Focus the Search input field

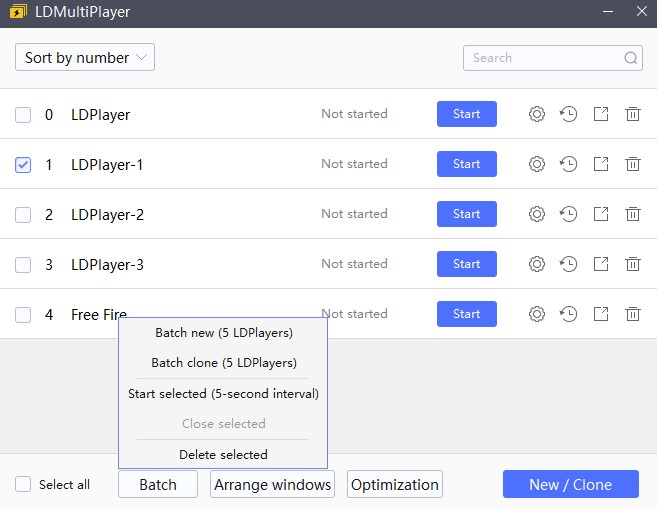[x=553, y=58]
